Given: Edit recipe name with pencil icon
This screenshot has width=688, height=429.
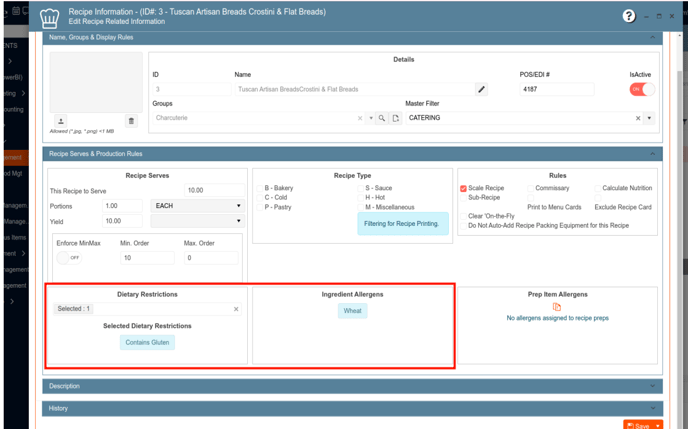Looking at the screenshot, I should pyautogui.click(x=481, y=89).
